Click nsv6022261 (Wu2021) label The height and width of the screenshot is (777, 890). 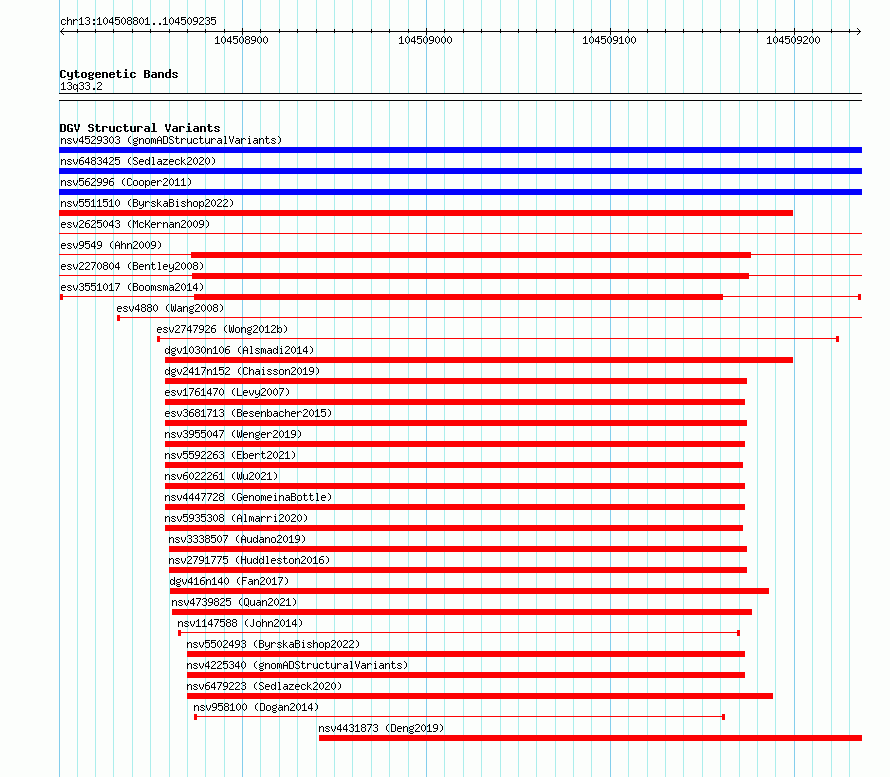(221, 476)
